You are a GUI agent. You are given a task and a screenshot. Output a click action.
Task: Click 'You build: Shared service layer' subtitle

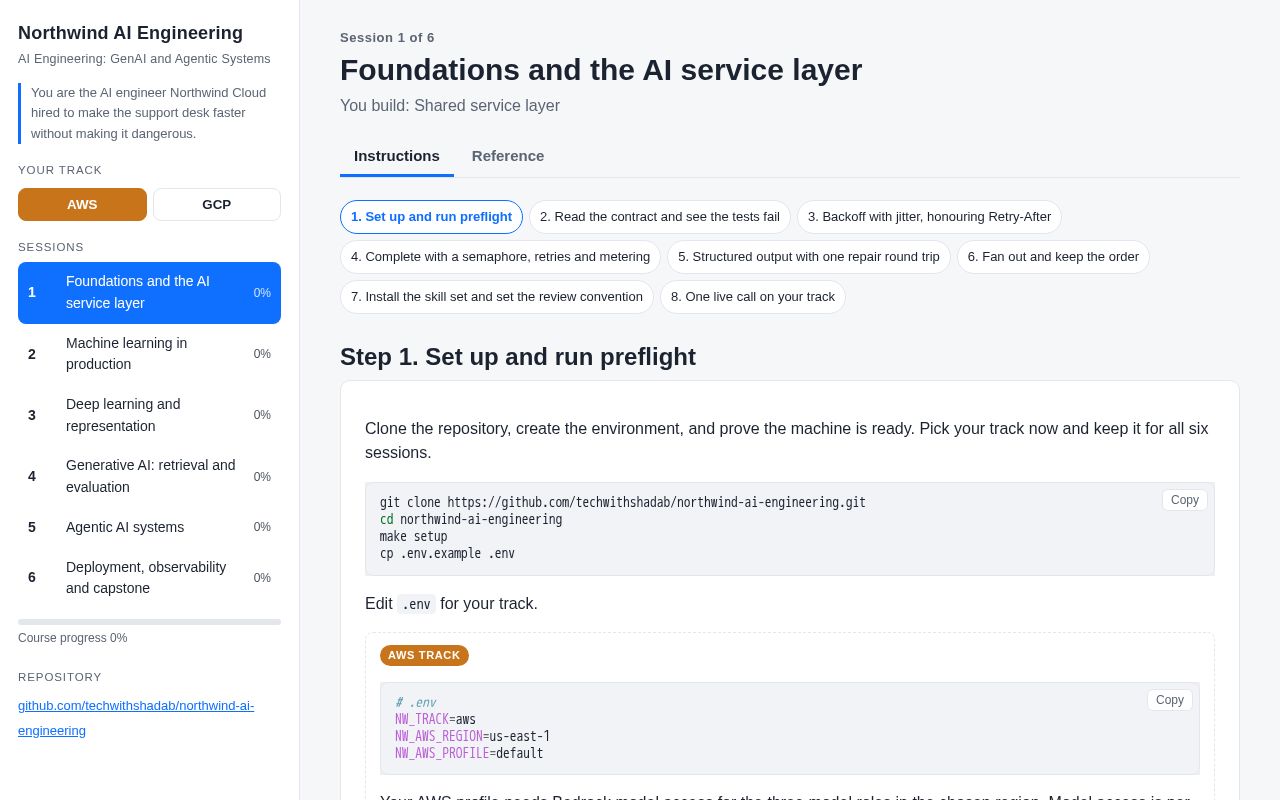pyautogui.click(x=450, y=106)
